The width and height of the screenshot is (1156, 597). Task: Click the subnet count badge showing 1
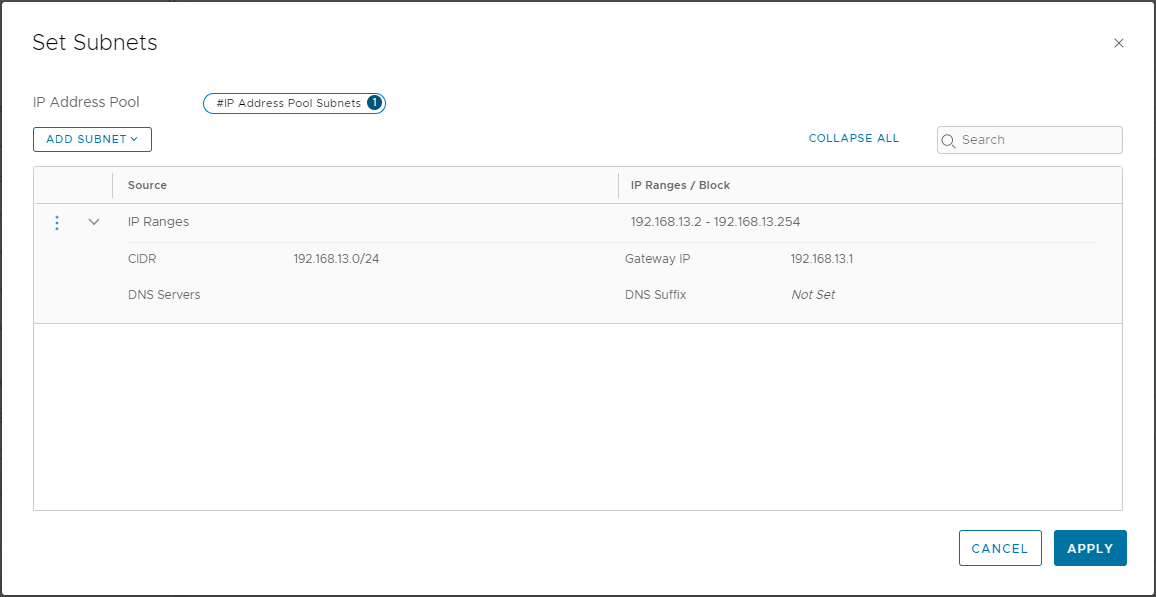[374, 103]
